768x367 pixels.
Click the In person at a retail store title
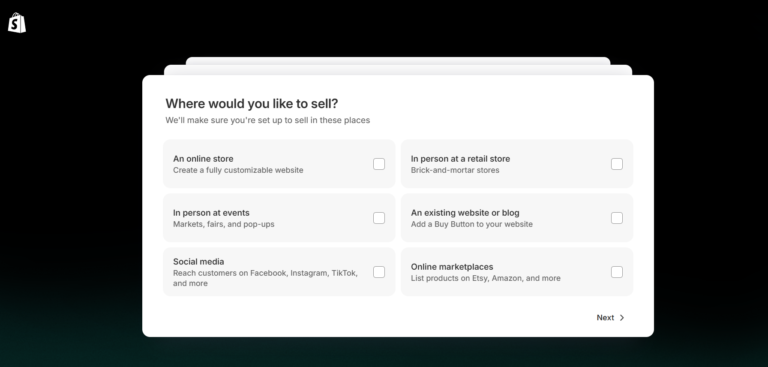pos(460,159)
